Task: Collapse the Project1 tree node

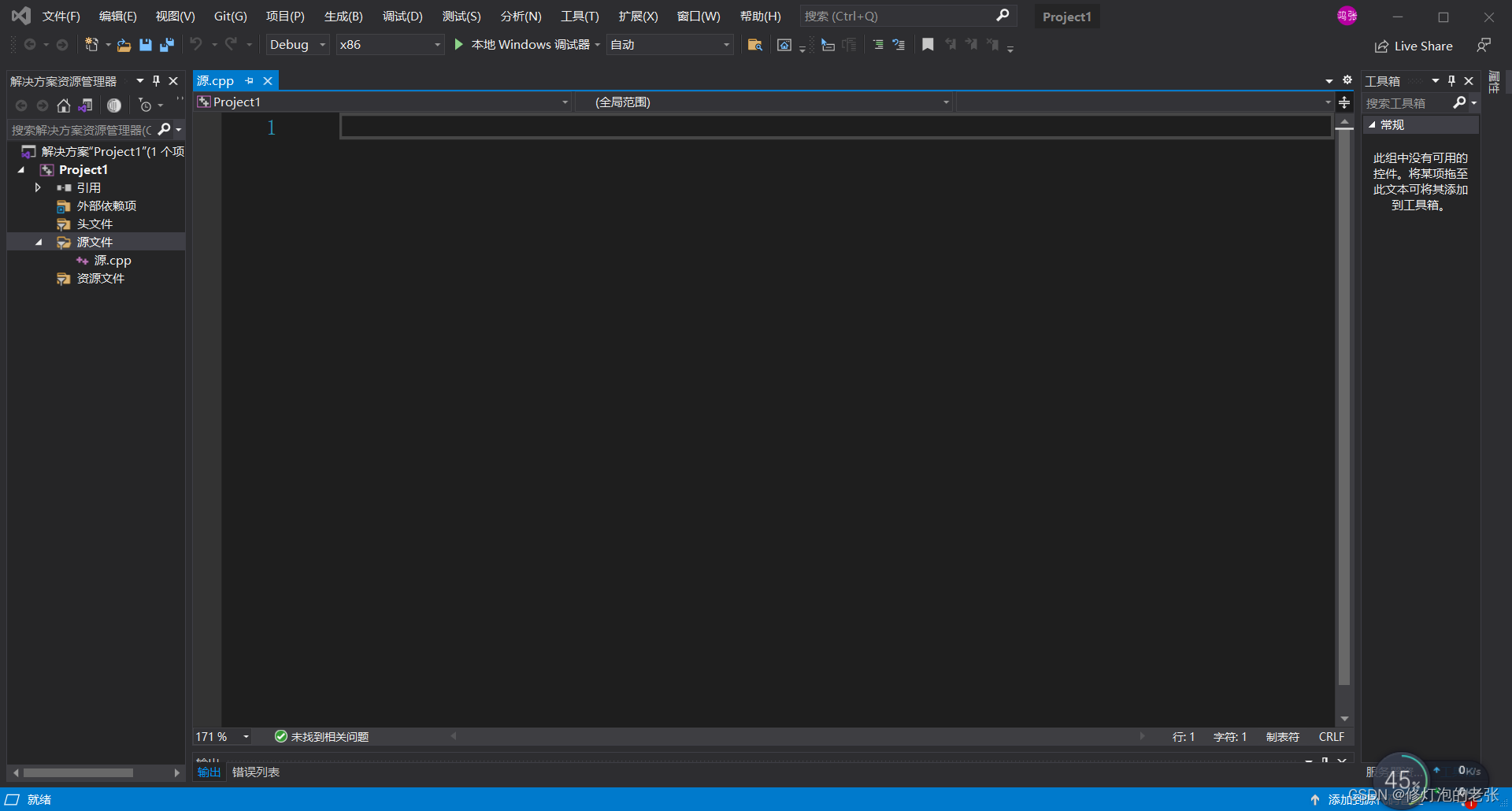Action: pos(21,170)
